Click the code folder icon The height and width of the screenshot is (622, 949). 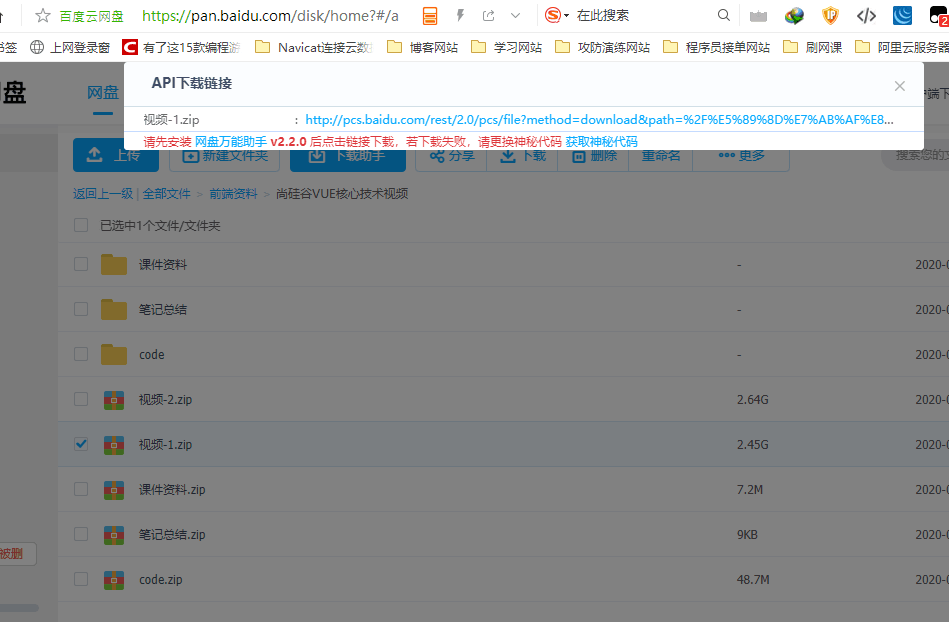114,354
